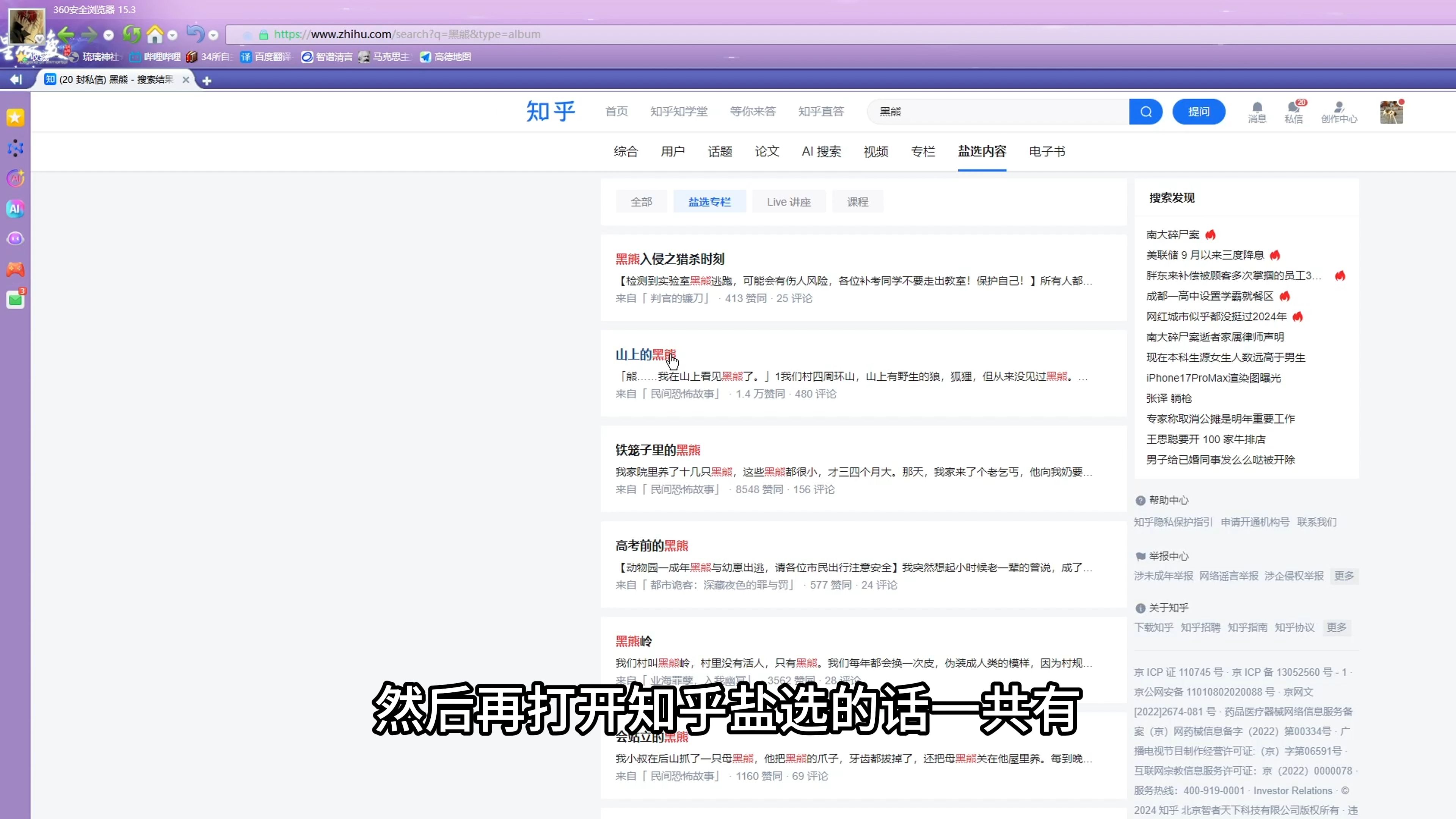Screen dimensions: 1456x819
Task: Switch to the 视频 search tab
Action: pyautogui.click(x=875, y=152)
